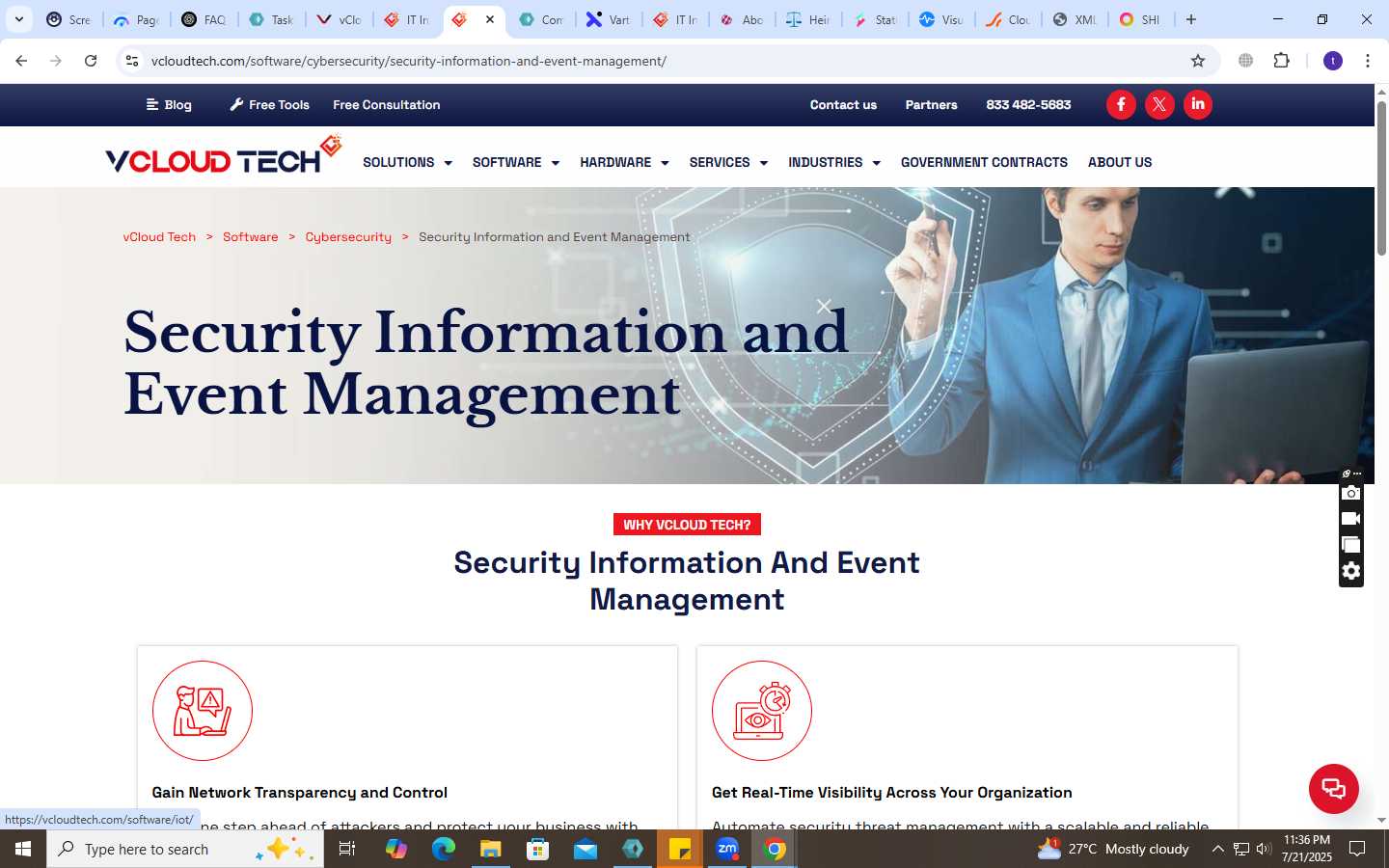Image resolution: width=1389 pixels, height=868 pixels.
Task: Open the volume speaker tray icon
Action: click(x=1264, y=849)
